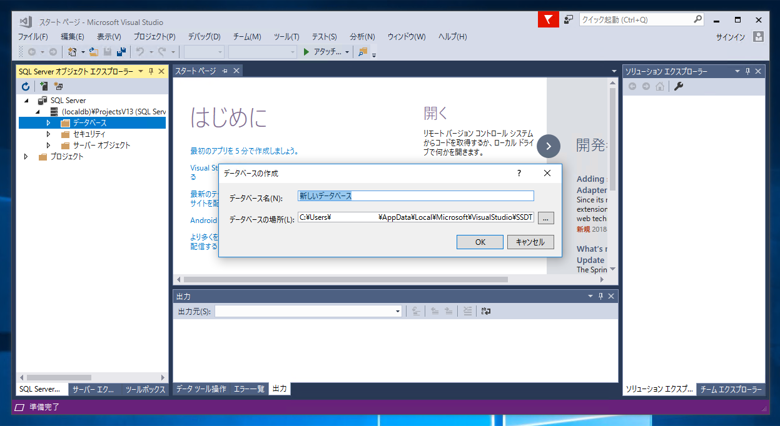Toggle auto-hide pin on SQL Server Object Explorer
The width and height of the screenshot is (780, 426).
pyautogui.click(x=151, y=72)
